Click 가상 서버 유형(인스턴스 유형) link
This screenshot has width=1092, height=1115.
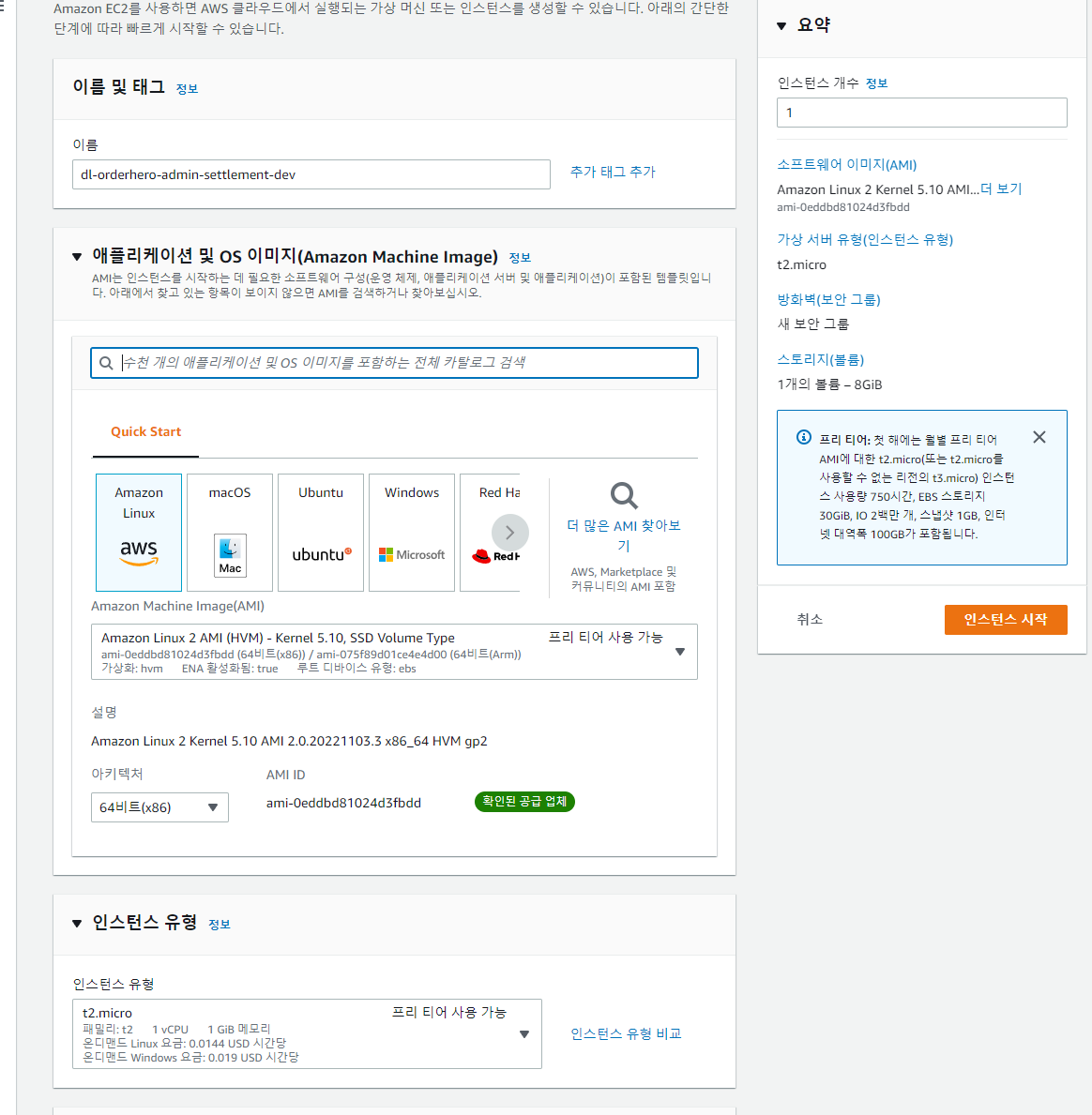pyautogui.click(x=865, y=240)
